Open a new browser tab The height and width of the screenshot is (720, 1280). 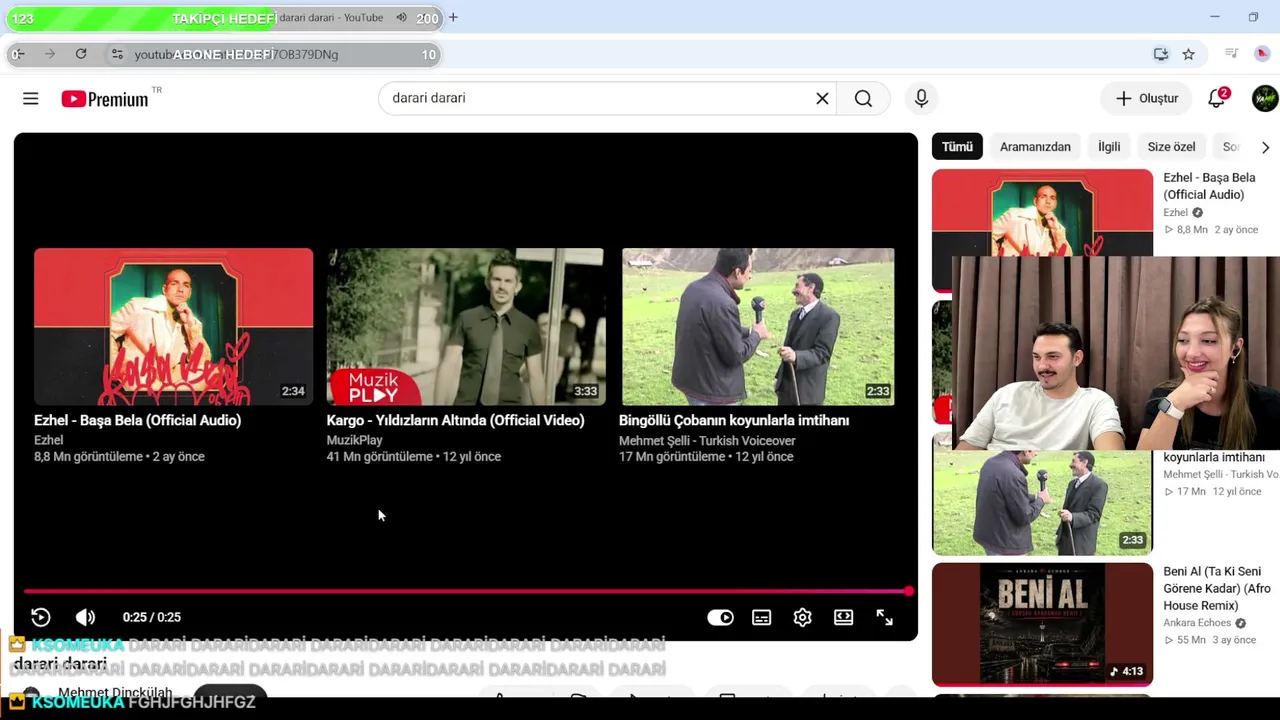[x=453, y=17]
